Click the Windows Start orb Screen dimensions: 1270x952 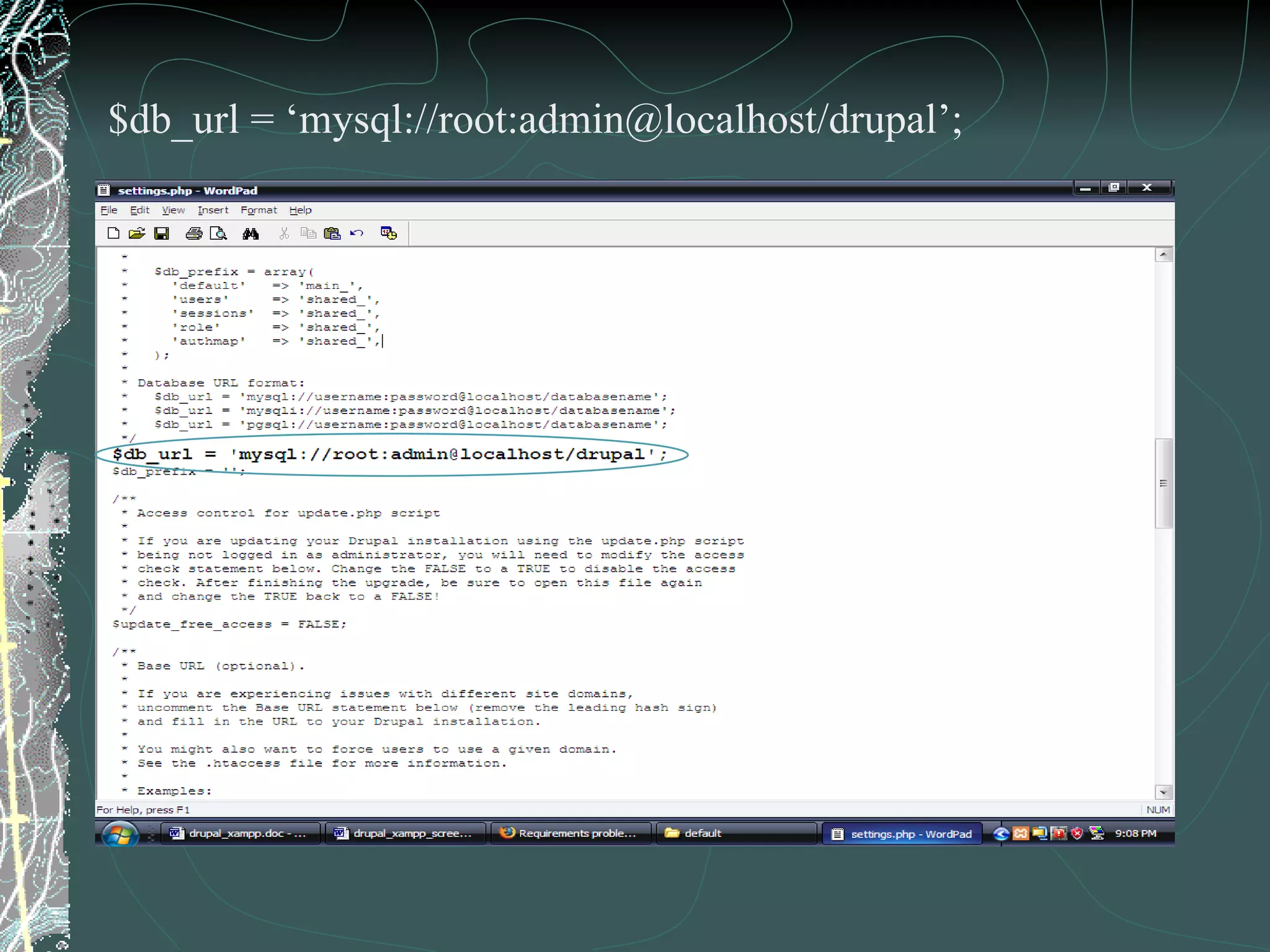tap(120, 834)
